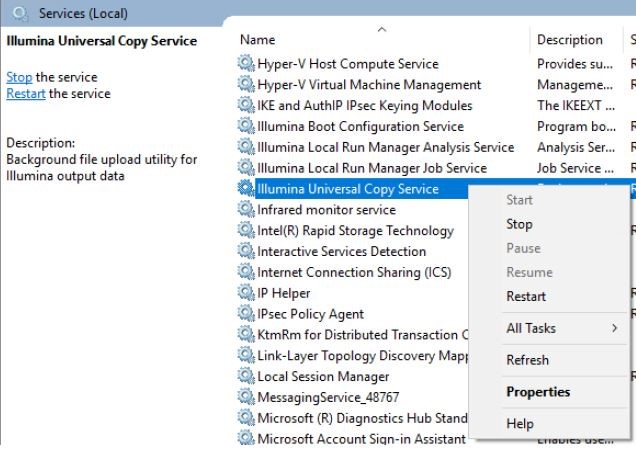The image size is (636, 449).
Task: Click the Description column header
Action: click(569, 40)
